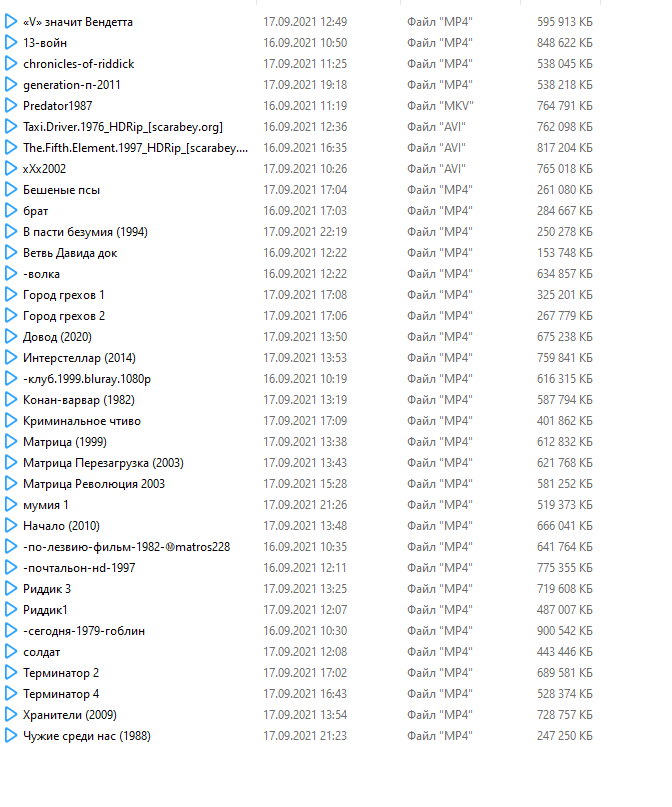
Task: Click the file name Интерстеллар (2014)
Action: pos(79,358)
